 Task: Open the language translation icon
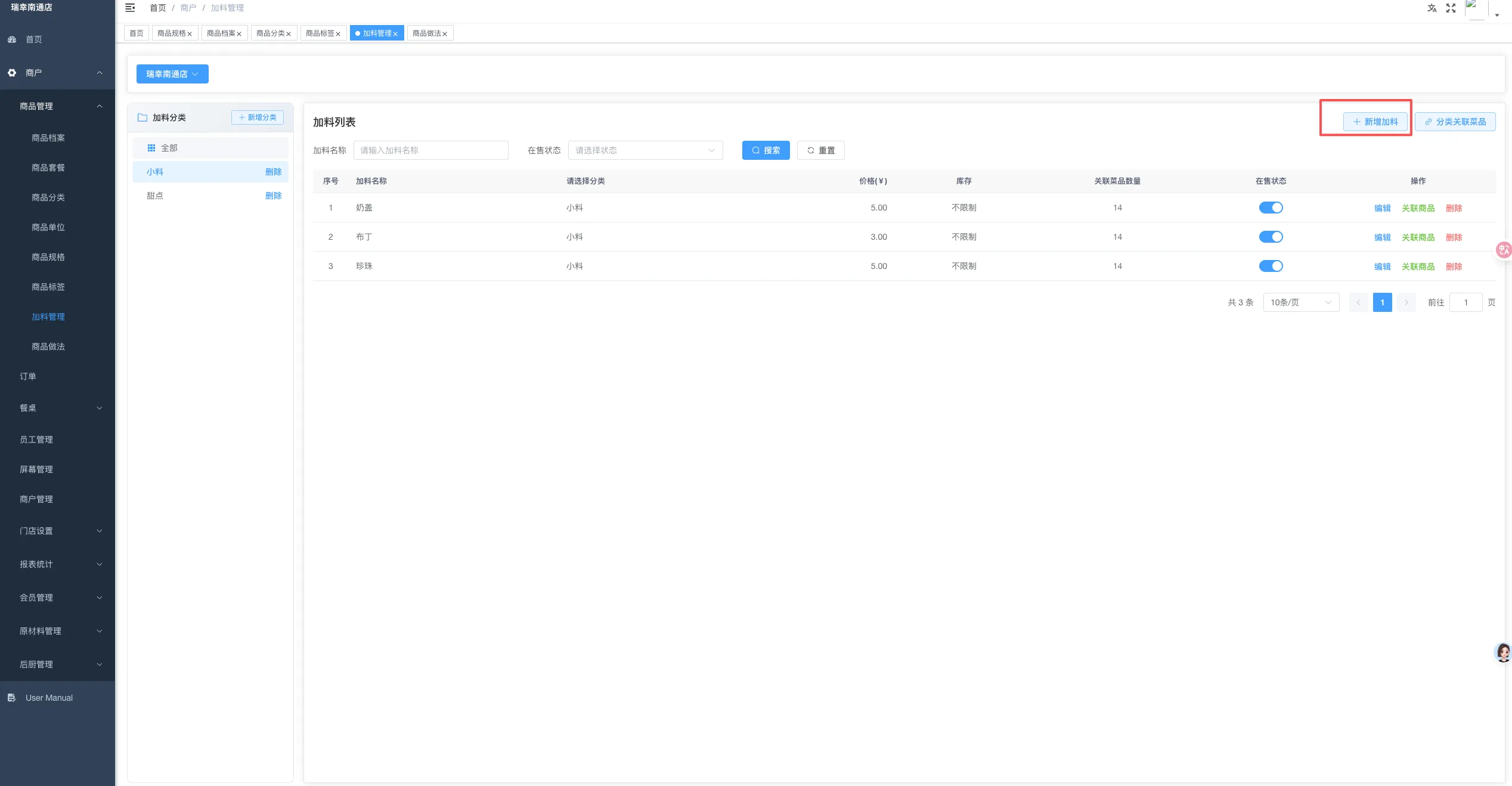(1432, 8)
